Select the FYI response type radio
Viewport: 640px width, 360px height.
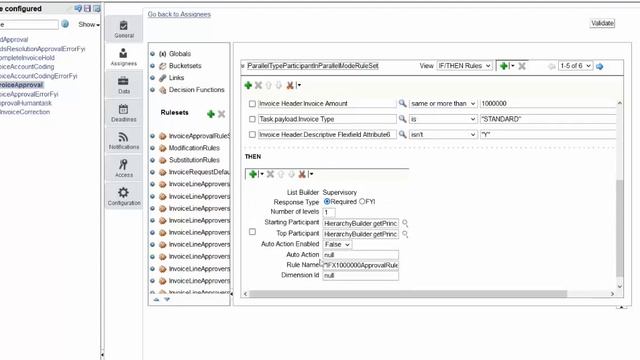click(362, 202)
